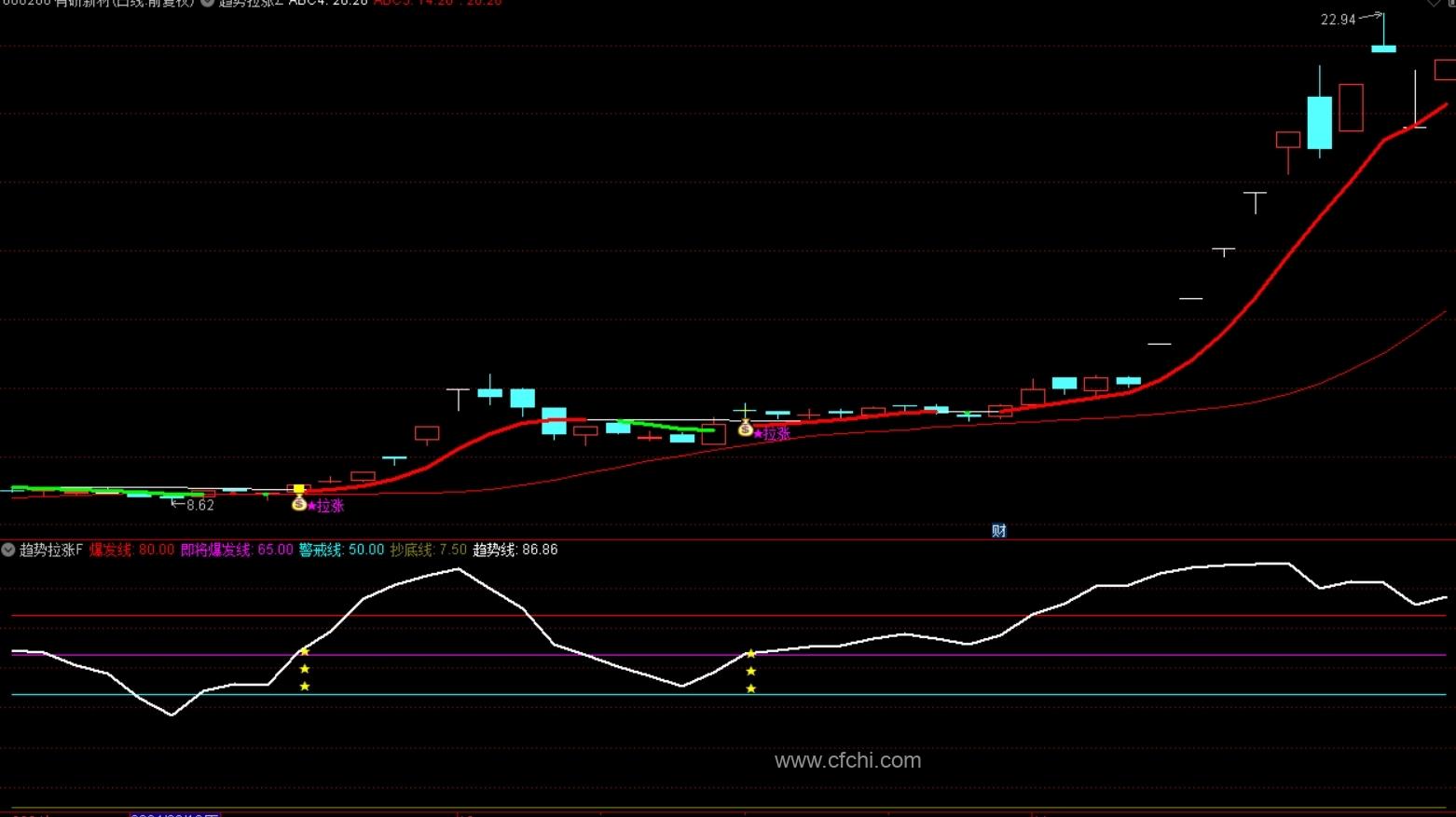Click the first pink 拉涨 signal text
The image size is (1456, 817).
330,506
